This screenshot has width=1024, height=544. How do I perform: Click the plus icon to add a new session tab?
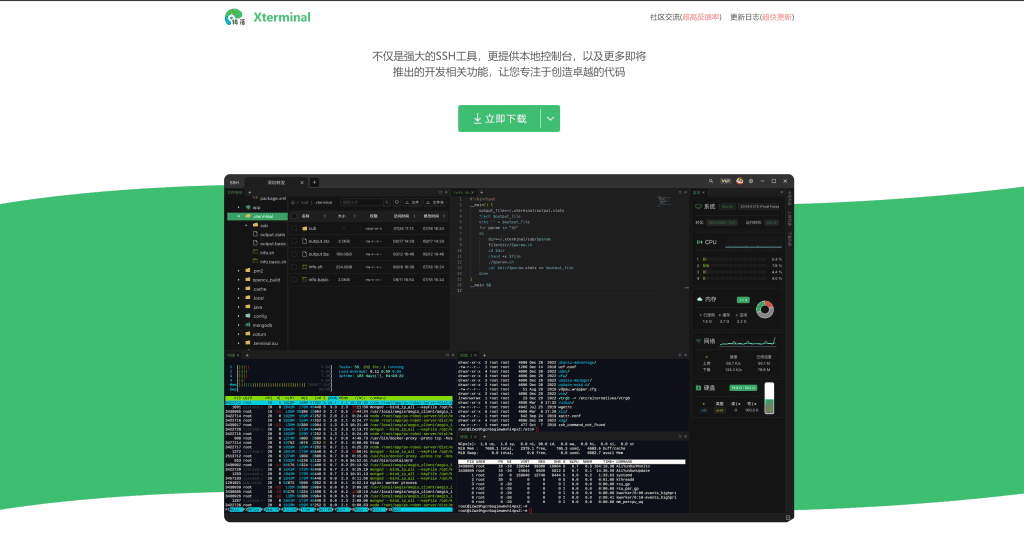[314, 182]
